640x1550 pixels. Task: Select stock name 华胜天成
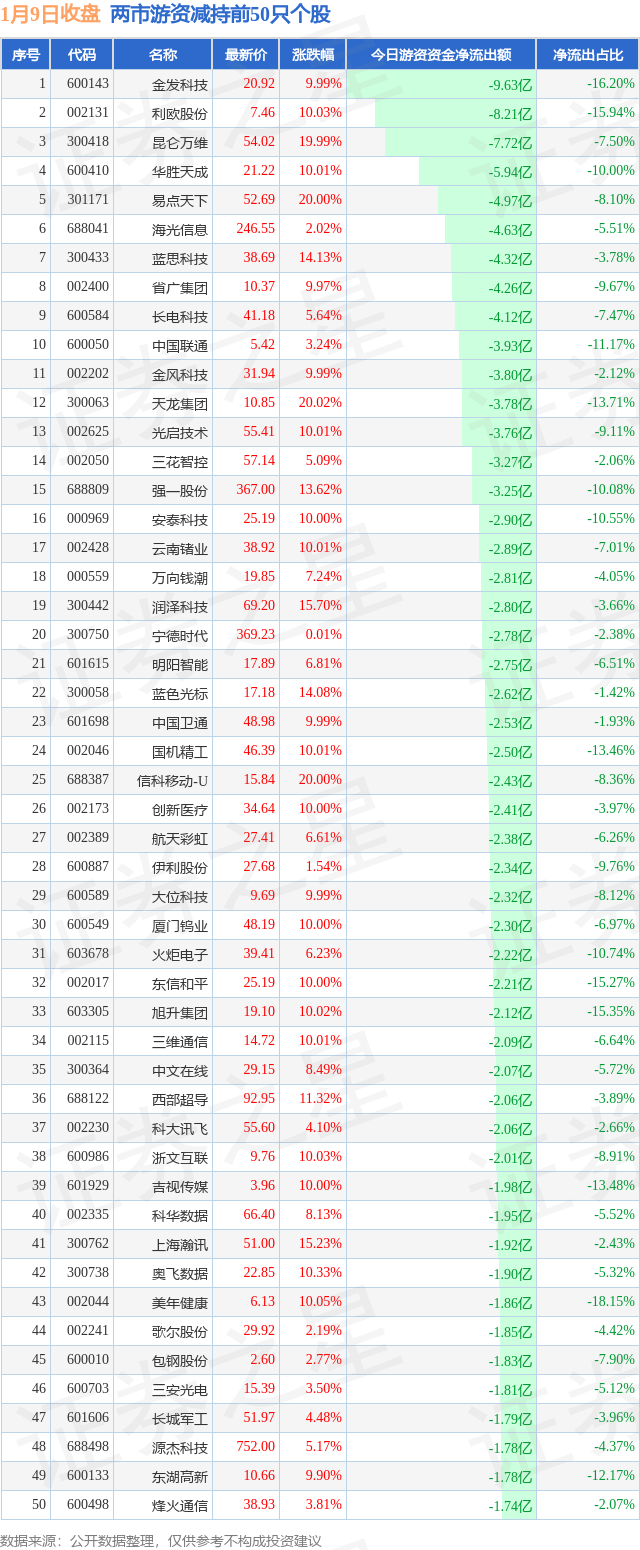(x=180, y=171)
